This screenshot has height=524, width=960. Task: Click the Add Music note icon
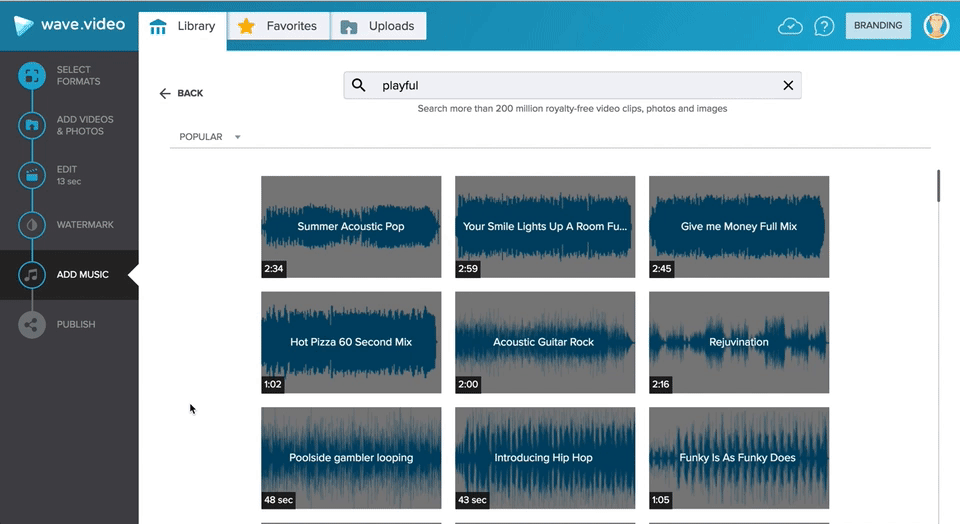tap(32, 275)
